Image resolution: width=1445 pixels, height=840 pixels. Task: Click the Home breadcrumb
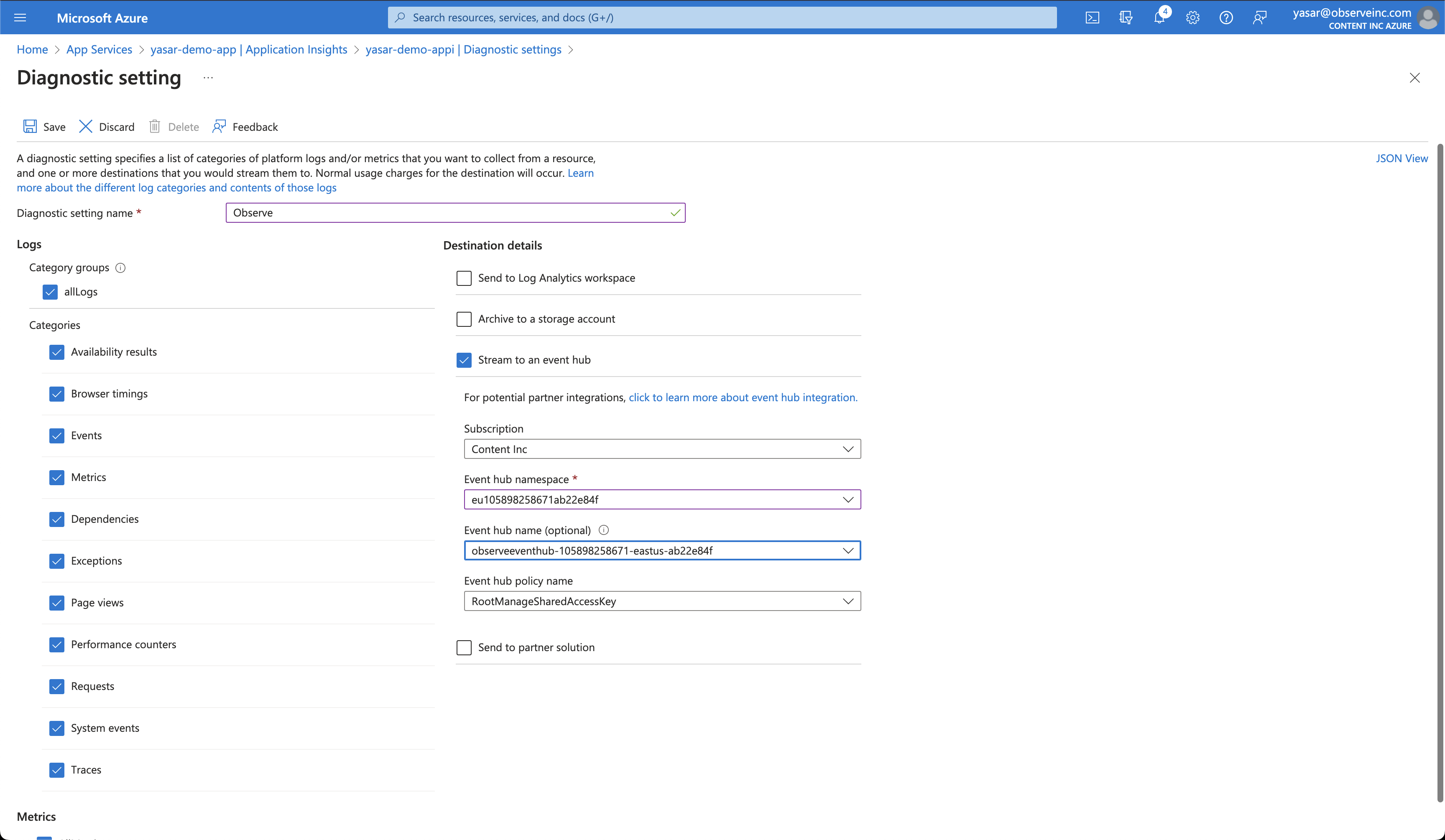click(x=32, y=49)
